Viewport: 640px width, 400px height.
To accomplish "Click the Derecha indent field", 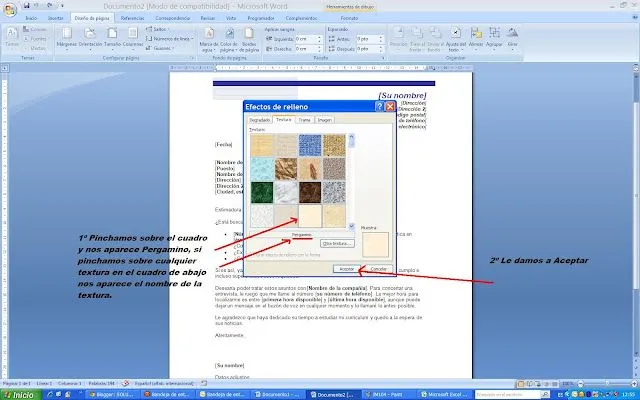I will pos(309,49).
